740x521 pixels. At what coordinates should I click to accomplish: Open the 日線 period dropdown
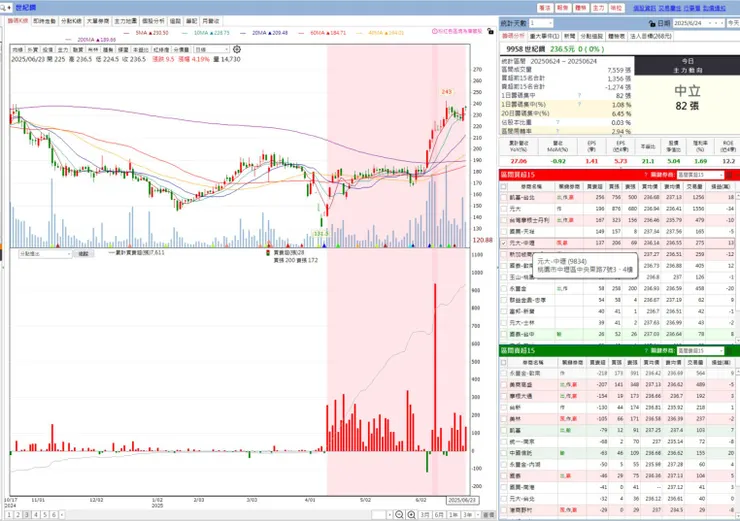coord(212,50)
